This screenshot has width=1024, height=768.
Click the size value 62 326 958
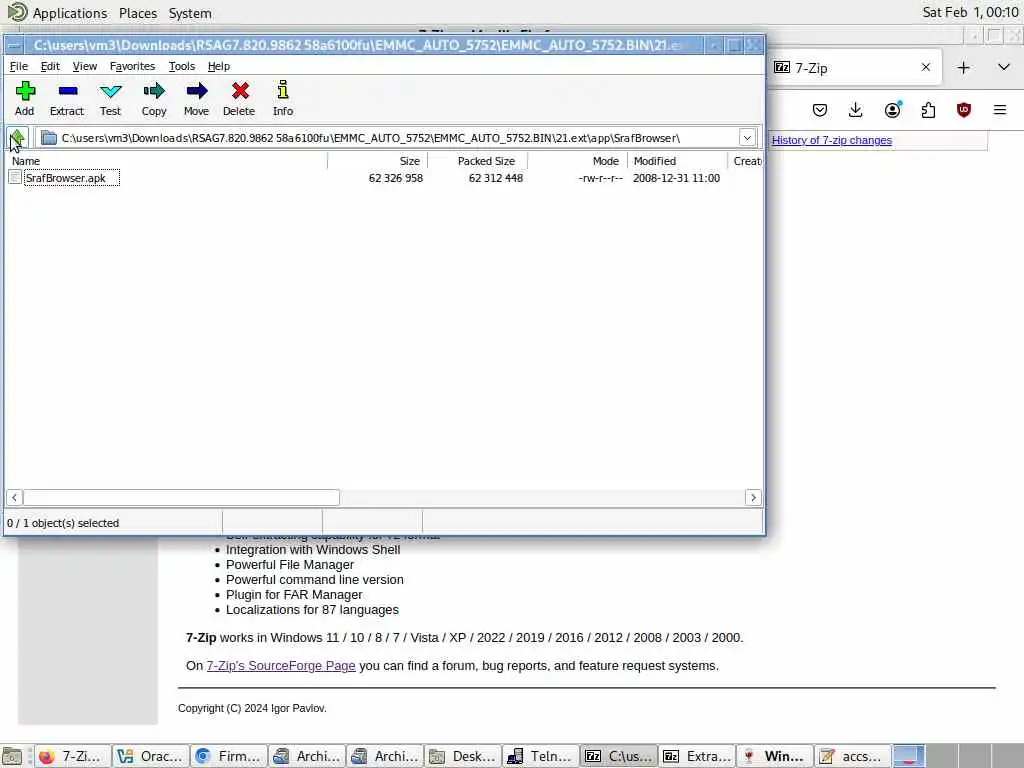pos(396,178)
